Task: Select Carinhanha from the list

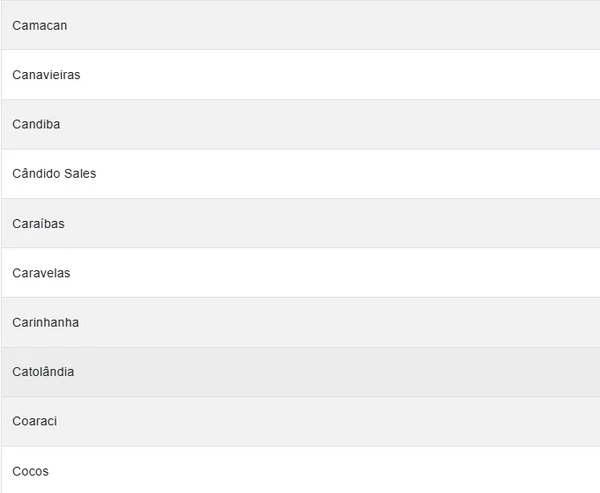Action: [x=300, y=322]
